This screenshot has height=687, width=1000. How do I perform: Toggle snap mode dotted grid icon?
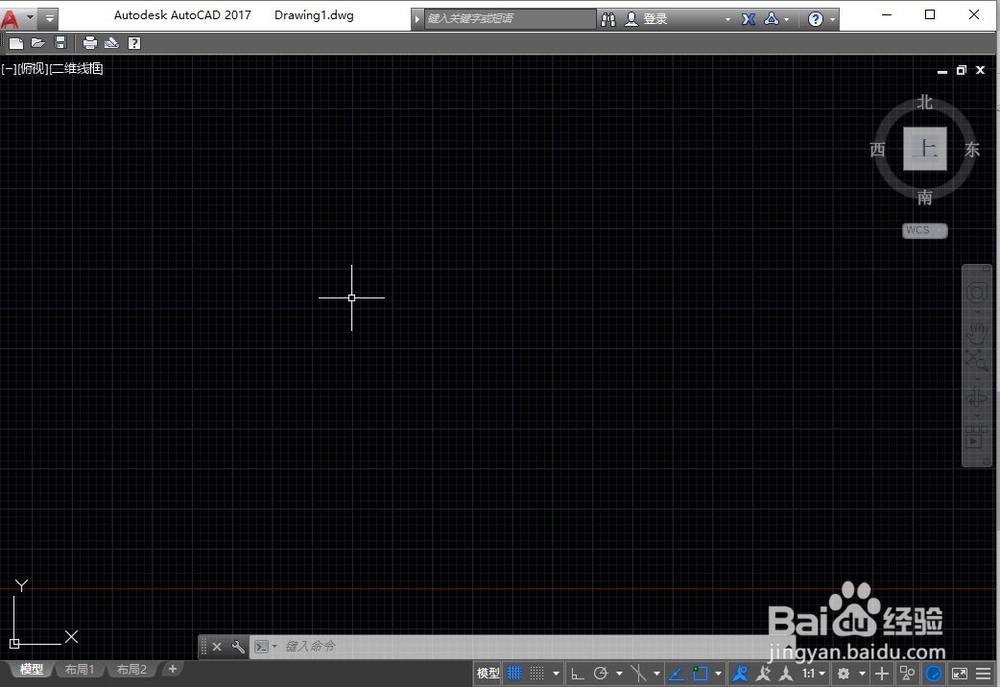pyautogui.click(x=537, y=673)
